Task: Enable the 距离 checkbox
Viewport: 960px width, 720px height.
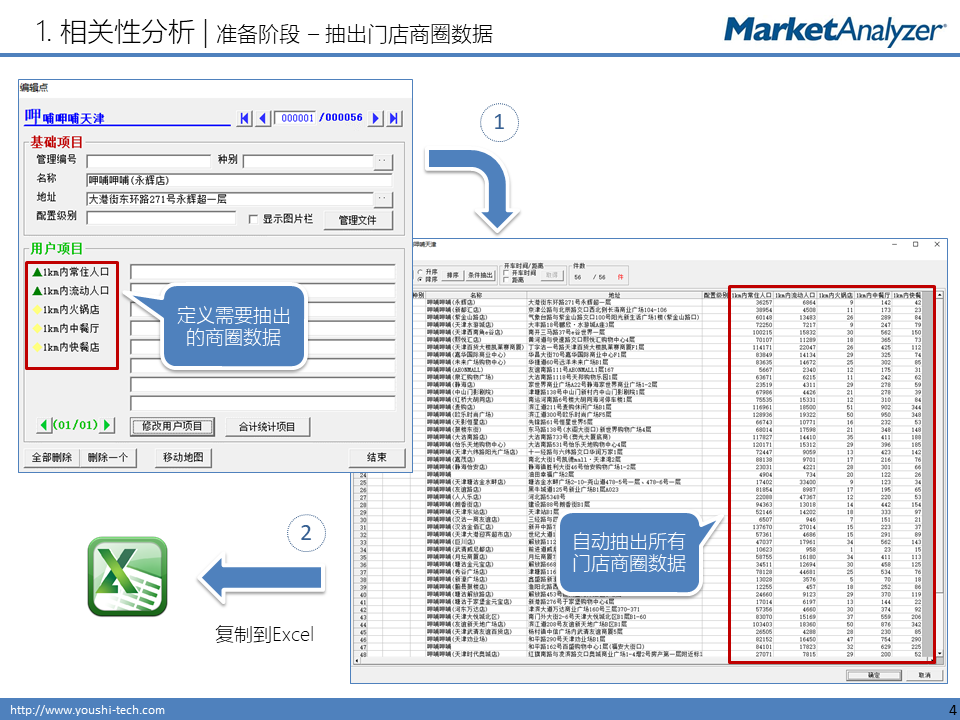Action: (x=506, y=280)
